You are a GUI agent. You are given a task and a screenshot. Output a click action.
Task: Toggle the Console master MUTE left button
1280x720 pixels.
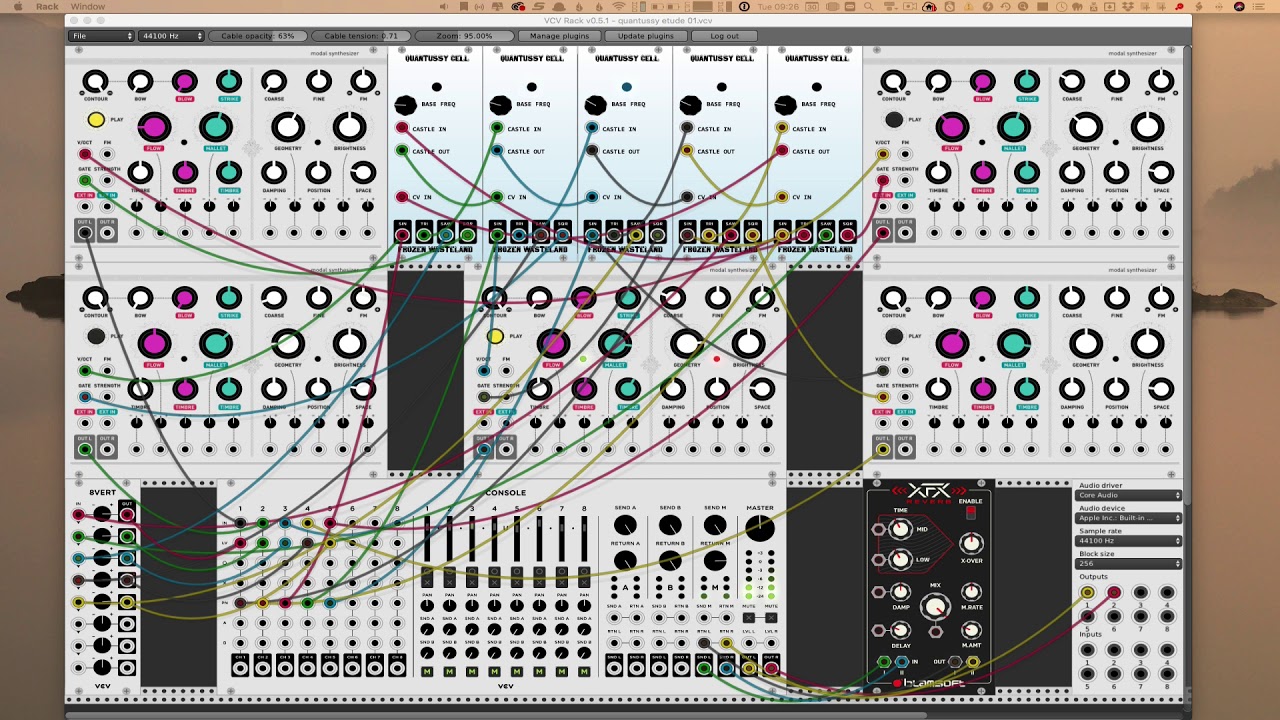[x=749, y=617]
